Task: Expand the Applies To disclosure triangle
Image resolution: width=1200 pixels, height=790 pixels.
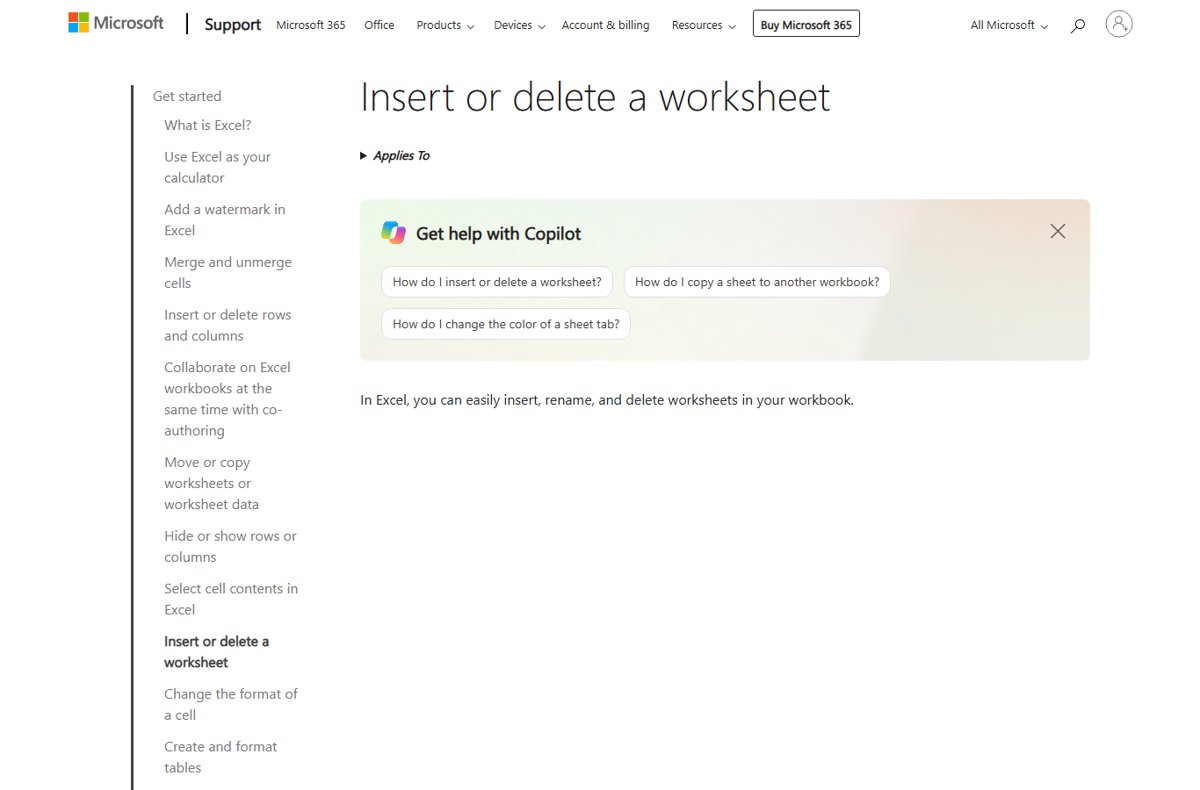Action: pyautogui.click(x=364, y=156)
